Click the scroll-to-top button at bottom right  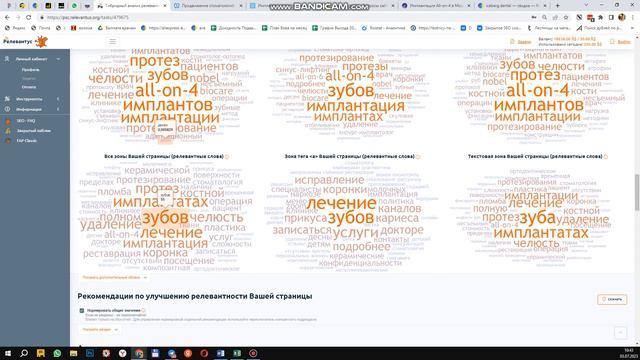[620, 333]
